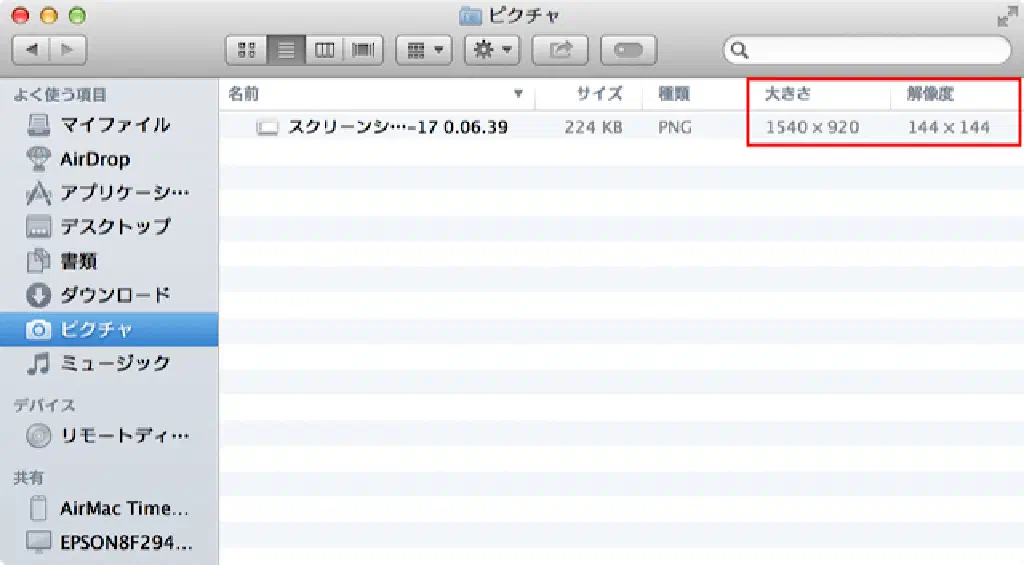Click the Share toolbar button
1024x565 pixels.
click(560, 49)
